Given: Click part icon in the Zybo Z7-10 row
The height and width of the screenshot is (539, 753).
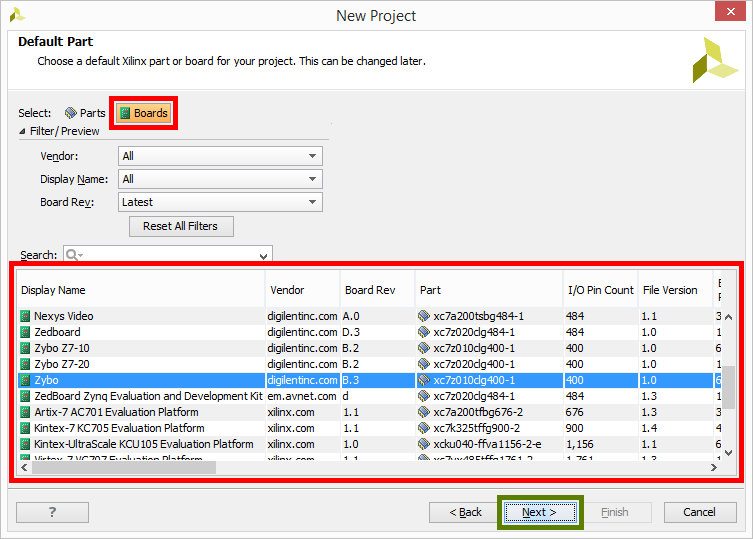Looking at the screenshot, I should (424, 348).
